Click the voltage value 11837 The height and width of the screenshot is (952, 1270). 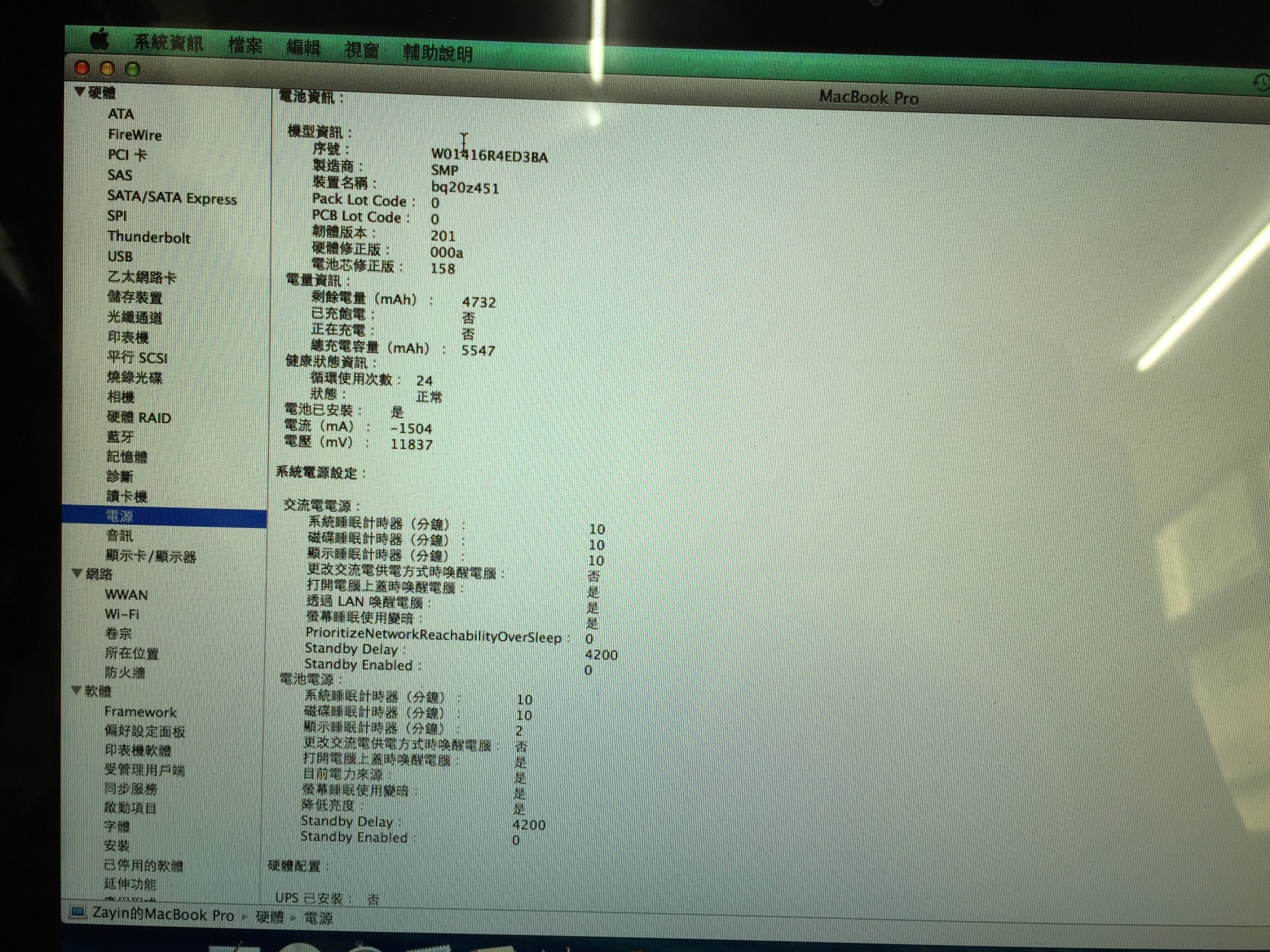(411, 444)
